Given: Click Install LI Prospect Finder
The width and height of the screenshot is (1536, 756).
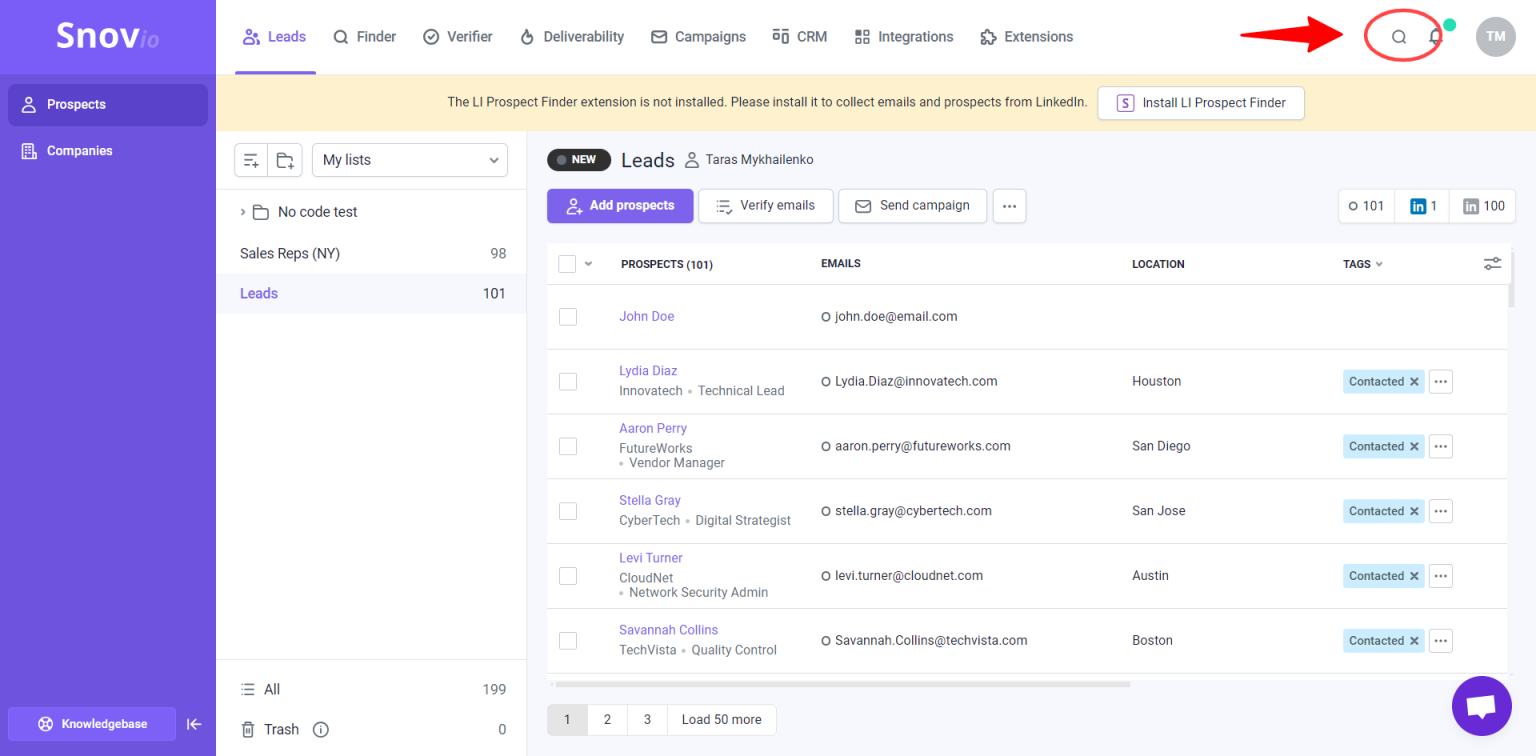Looking at the screenshot, I should [x=1200, y=103].
